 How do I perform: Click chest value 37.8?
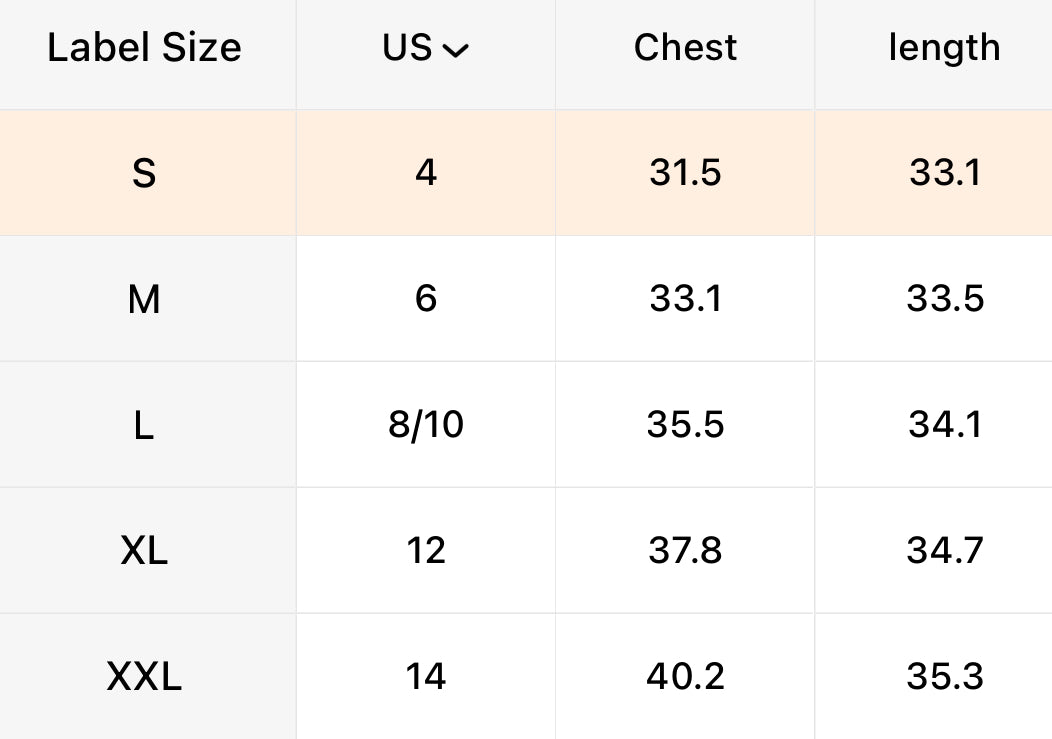(685, 551)
